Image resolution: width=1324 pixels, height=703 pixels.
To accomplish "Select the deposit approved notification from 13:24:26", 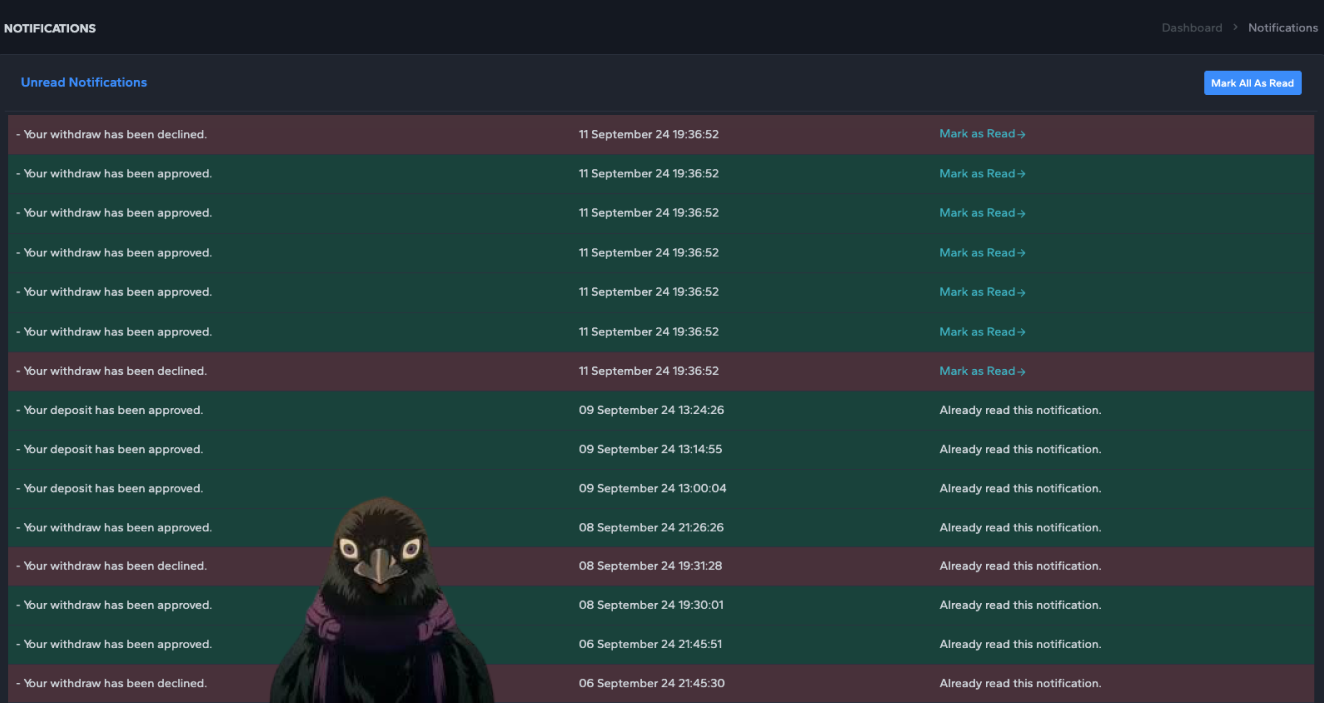I will 661,410.
